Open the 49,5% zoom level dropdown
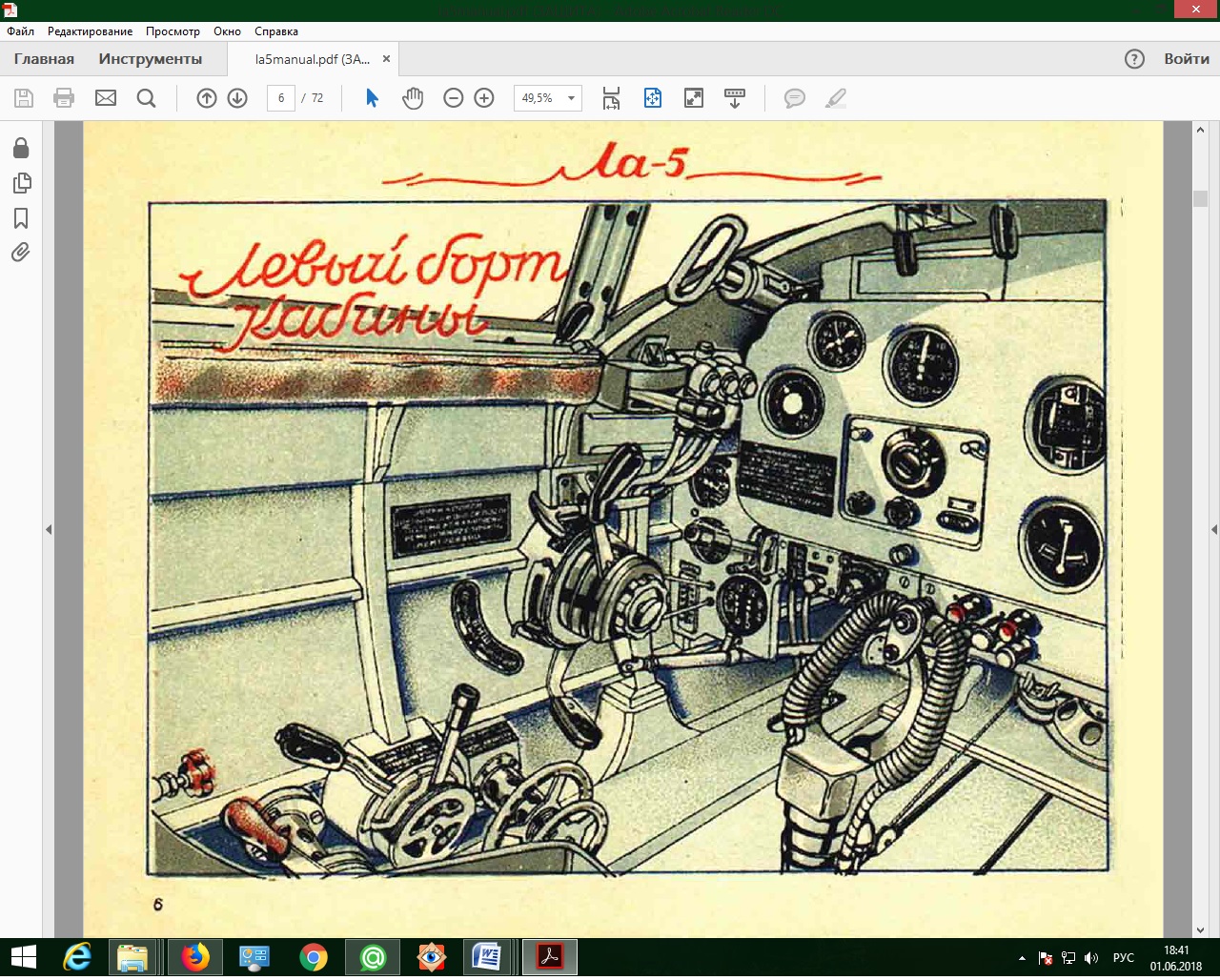1220x980 pixels. pyautogui.click(x=571, y=98)
